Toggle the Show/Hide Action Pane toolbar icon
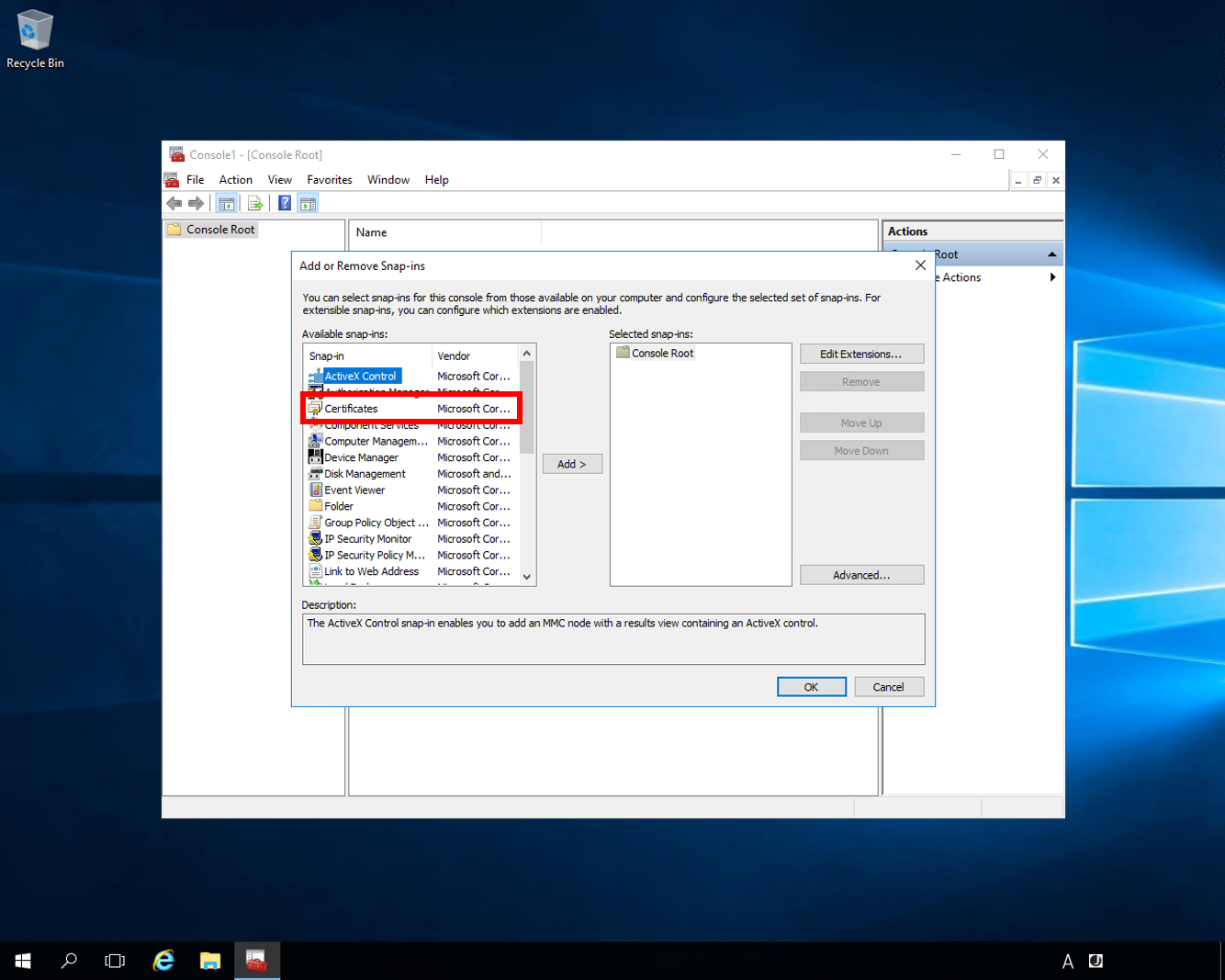Viewport: 1225px width, 980px height. tap(309, 203)
